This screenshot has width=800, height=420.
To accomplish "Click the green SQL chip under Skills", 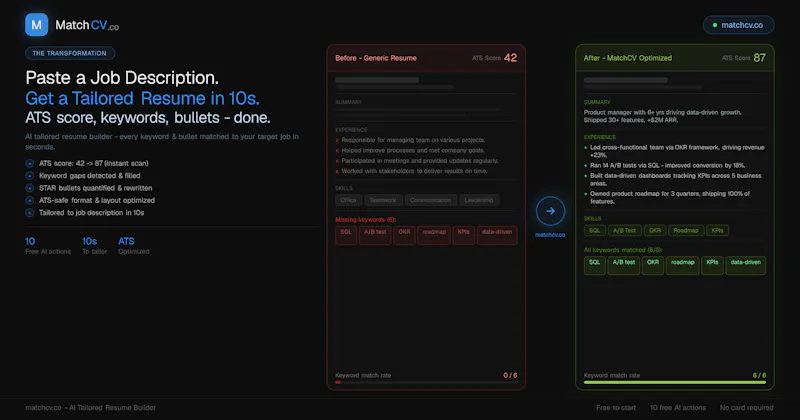I will click(x=594, y=231).
